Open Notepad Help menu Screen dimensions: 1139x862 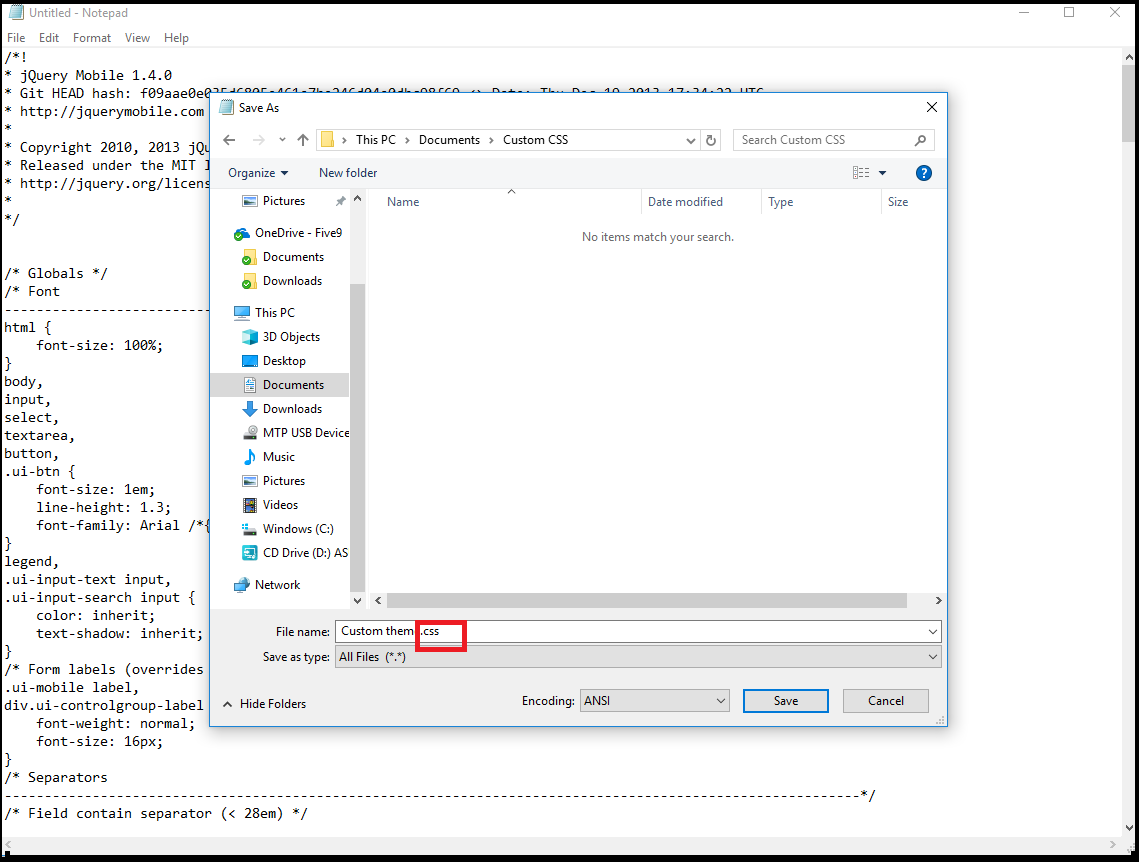click(x=176, y=38)
